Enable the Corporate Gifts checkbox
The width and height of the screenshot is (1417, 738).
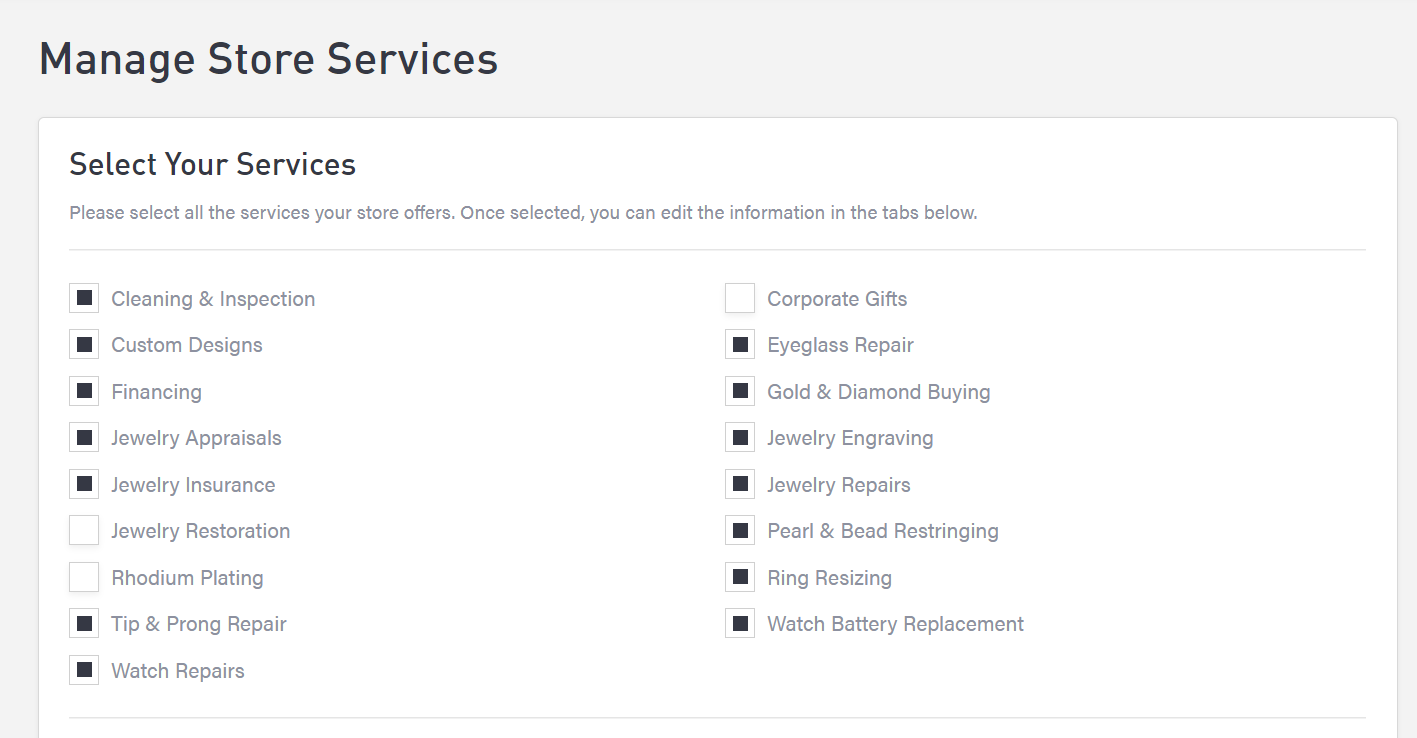[740, 298]
